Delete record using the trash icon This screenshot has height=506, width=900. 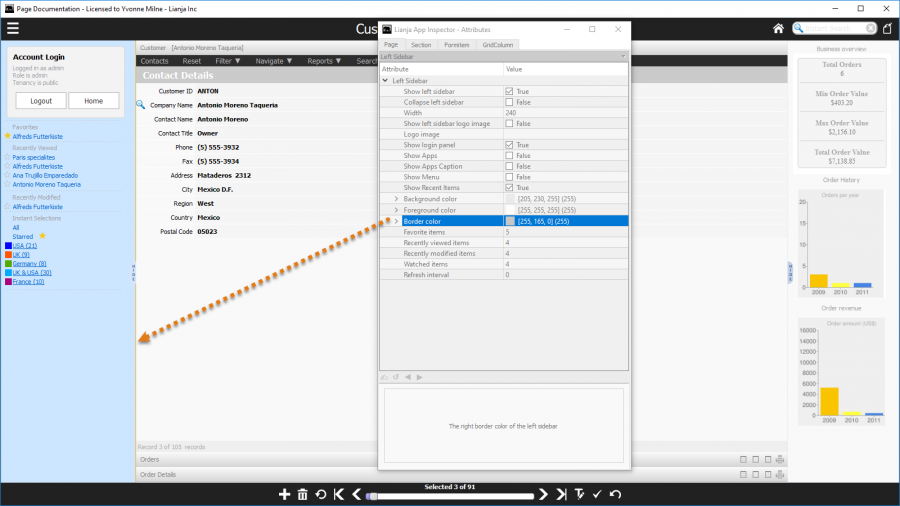[303, 494]
